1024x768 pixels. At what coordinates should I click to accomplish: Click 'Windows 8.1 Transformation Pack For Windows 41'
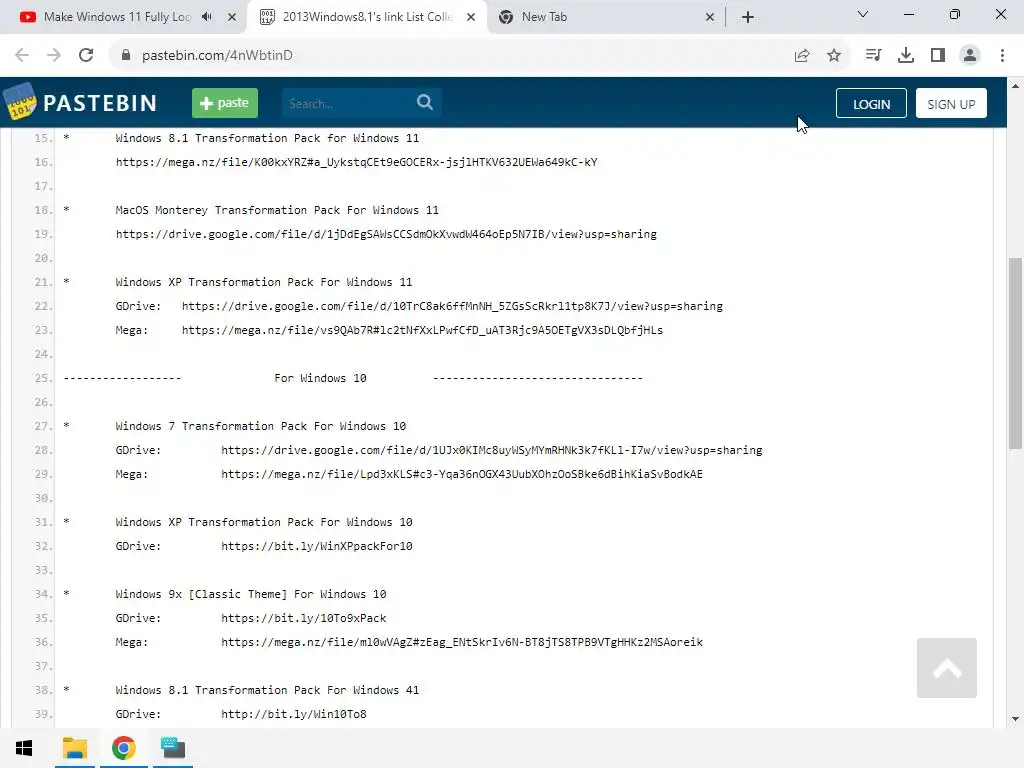pos(267,690)
